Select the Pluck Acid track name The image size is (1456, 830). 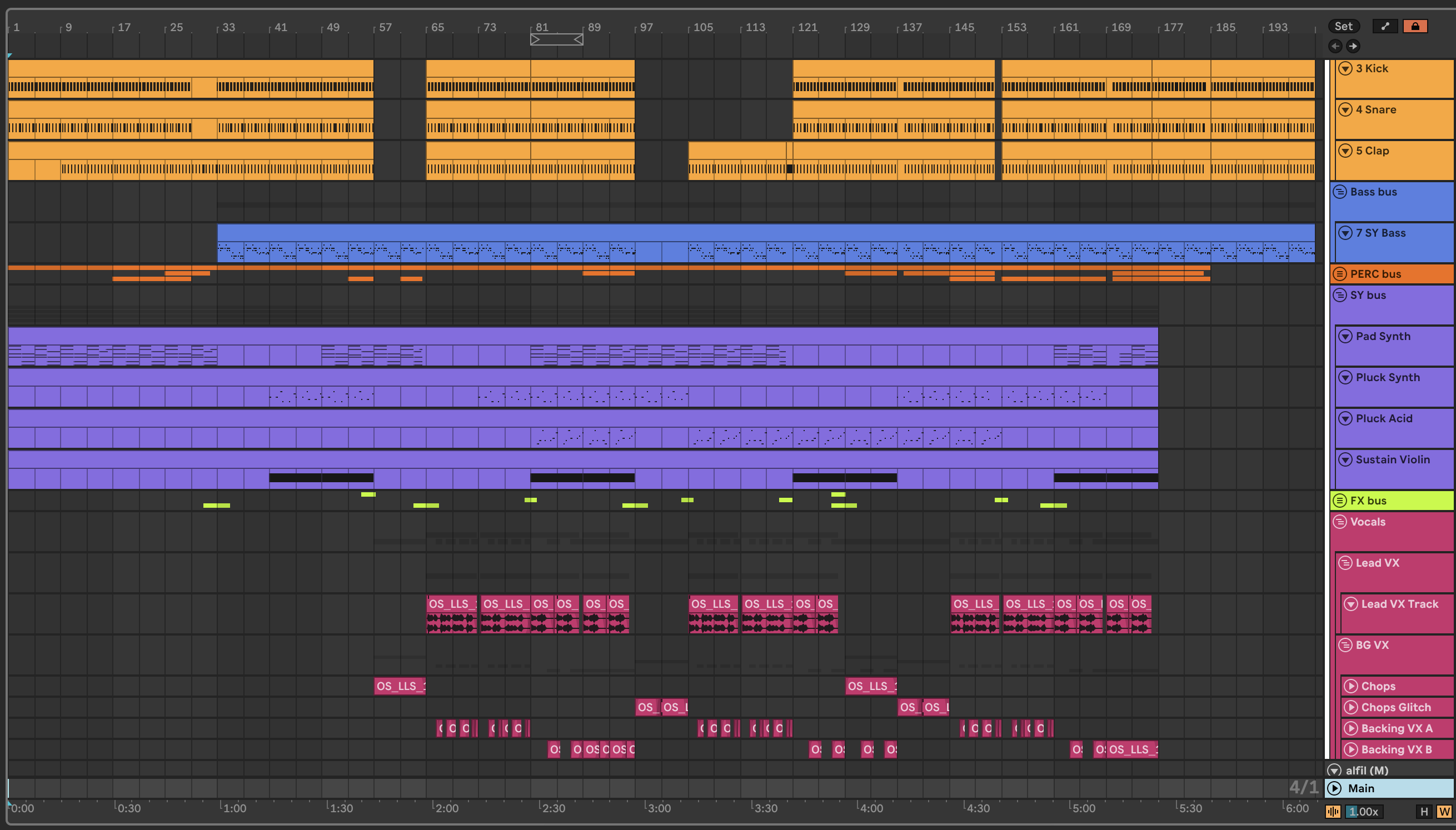point(1384,418)
